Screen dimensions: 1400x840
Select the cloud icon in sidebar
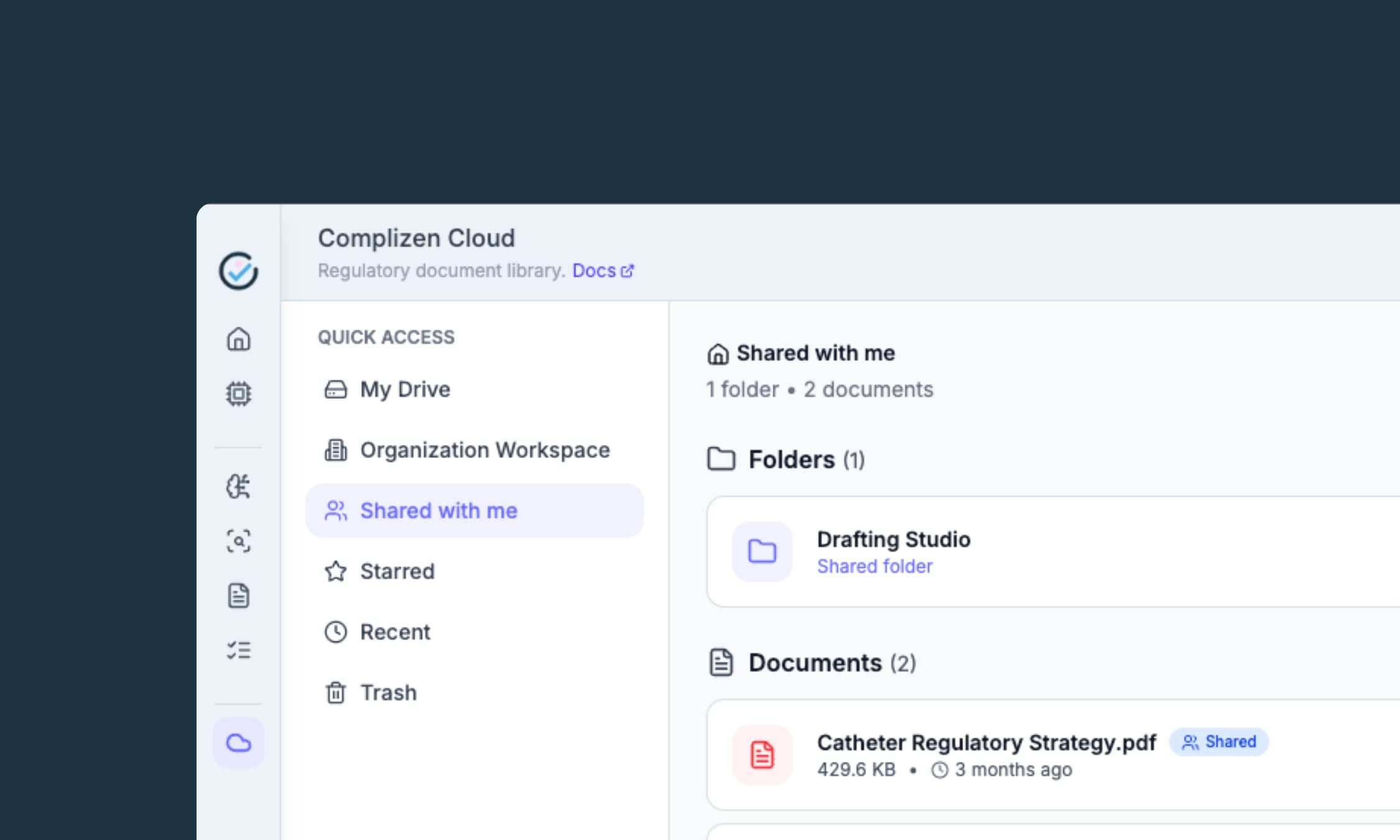tap(238, 743)
